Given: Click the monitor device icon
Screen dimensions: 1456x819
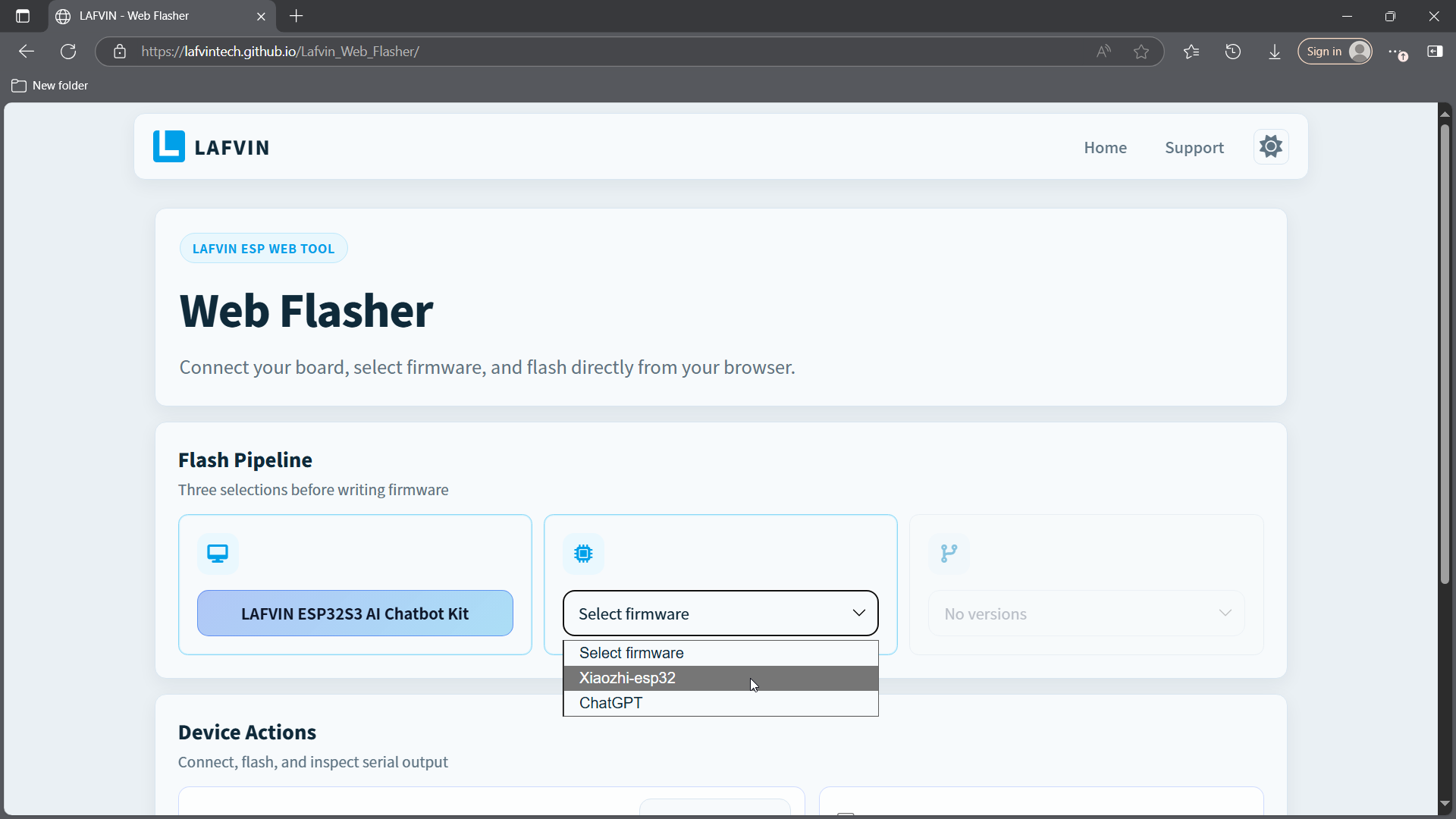Looking at the screenshot, I should (x=218, y=554).
